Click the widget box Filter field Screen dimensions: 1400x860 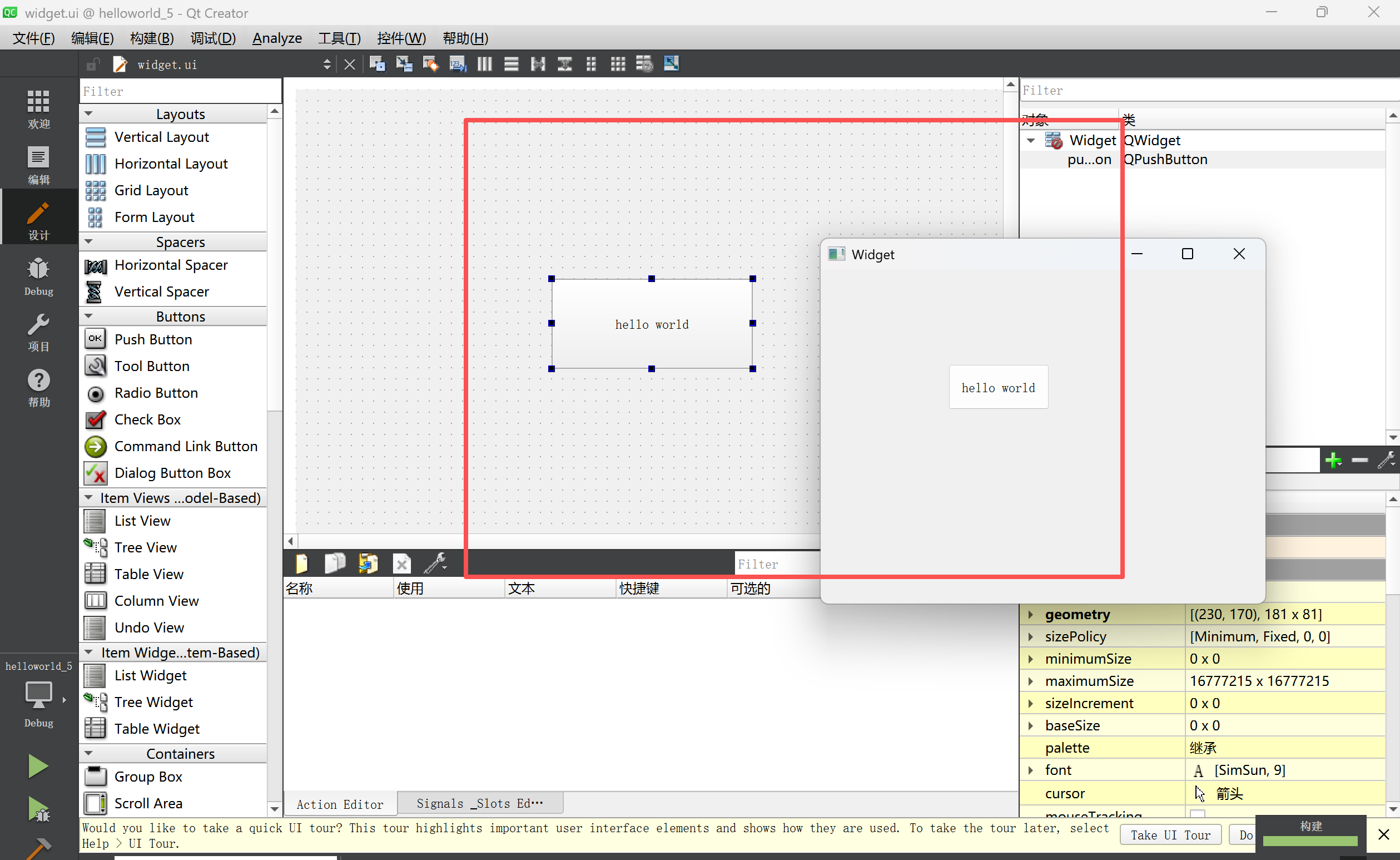tap(180, 91)
